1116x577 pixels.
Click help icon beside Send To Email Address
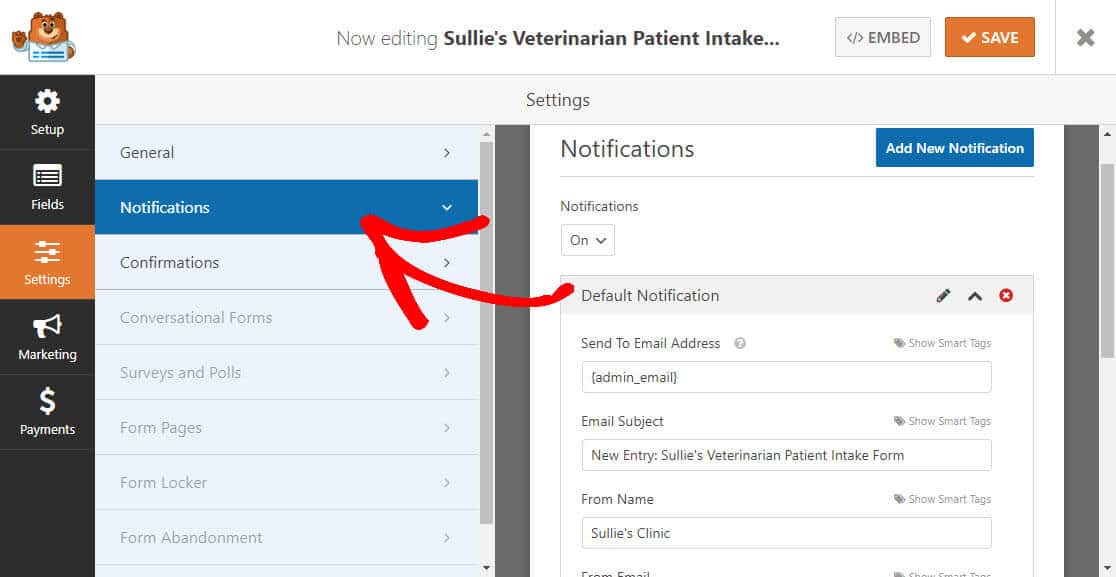(739, 344)
